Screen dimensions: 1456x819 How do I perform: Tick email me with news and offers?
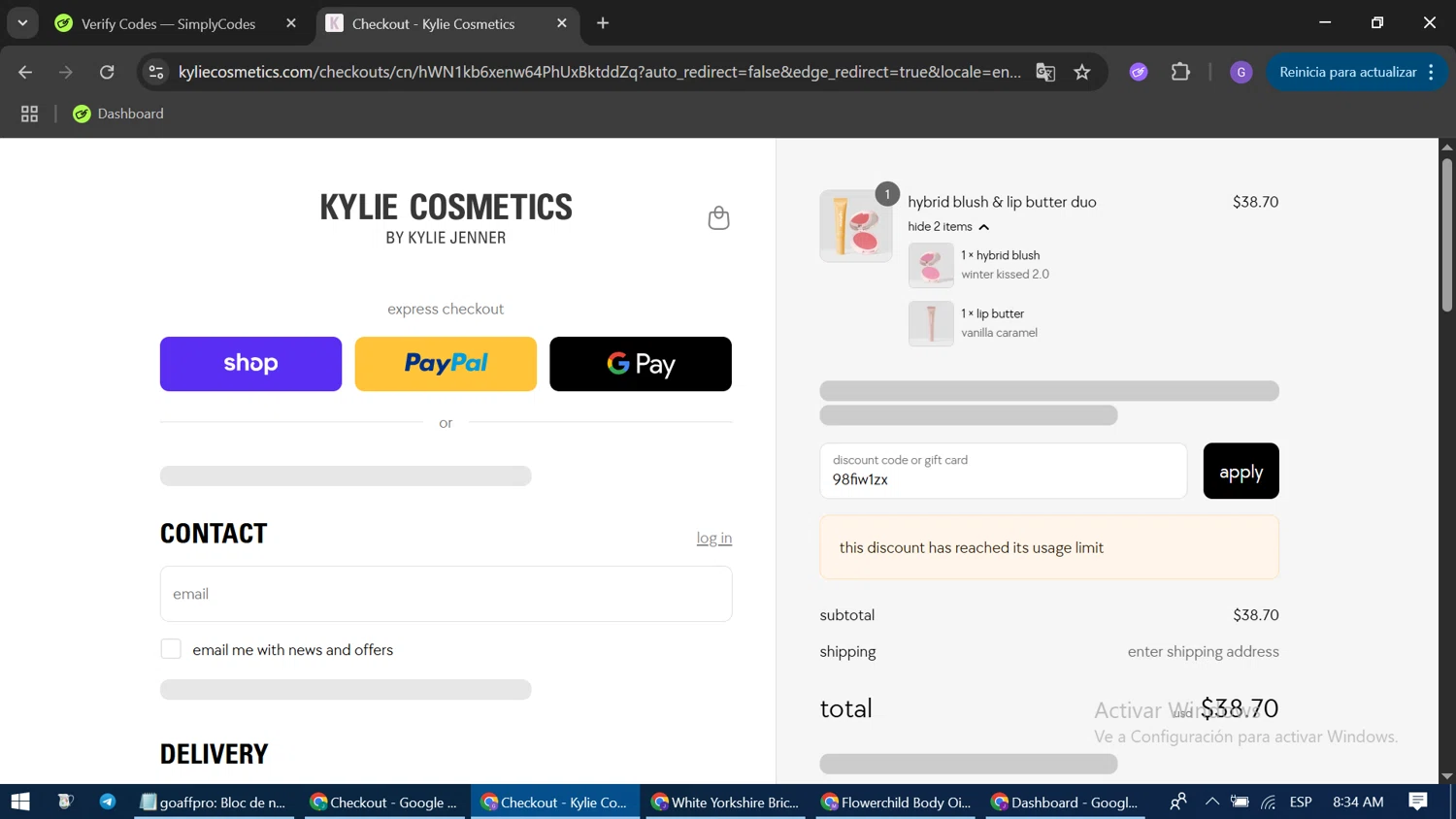coord(171,649)
